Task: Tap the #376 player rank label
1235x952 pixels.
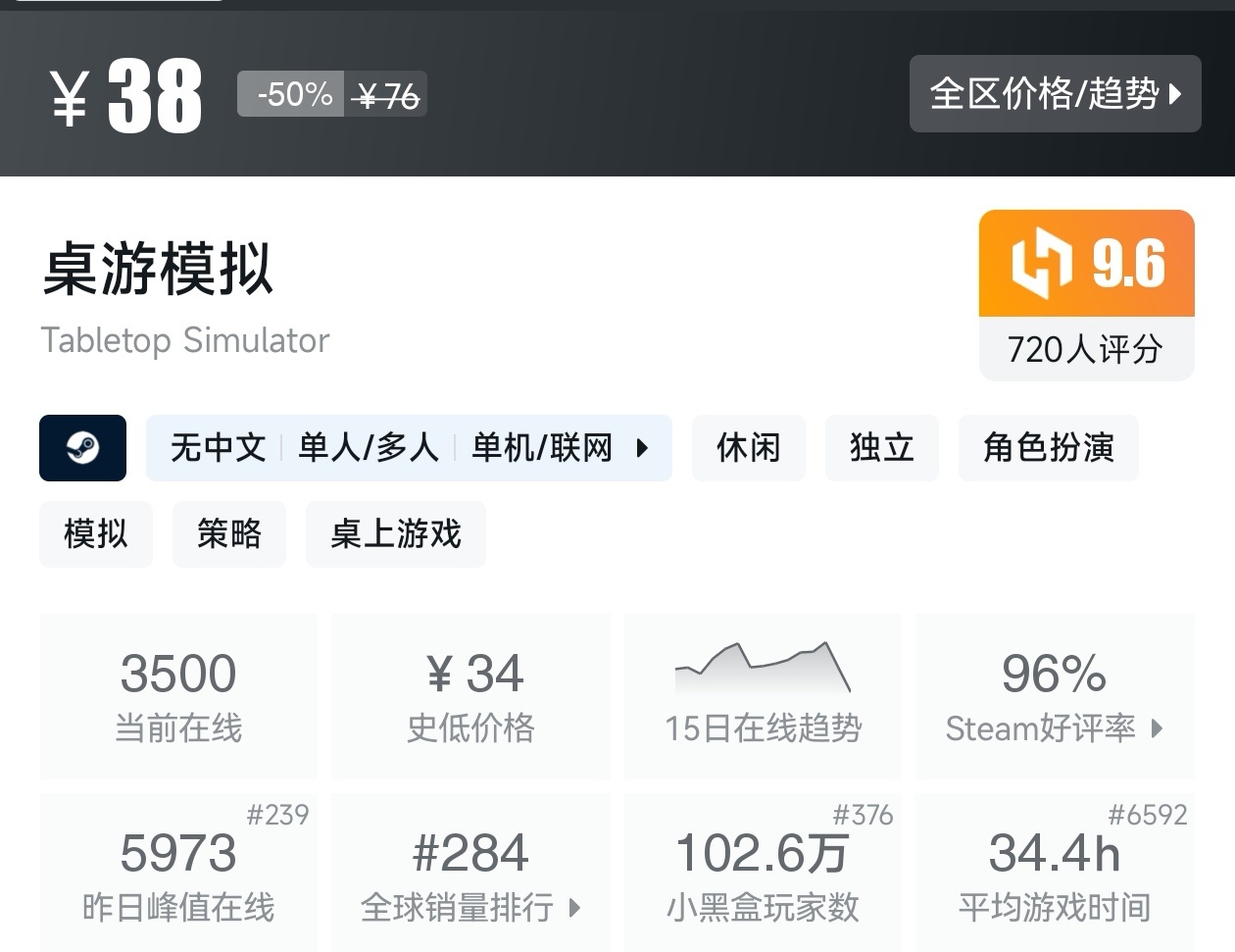Action: click(863, 815)
